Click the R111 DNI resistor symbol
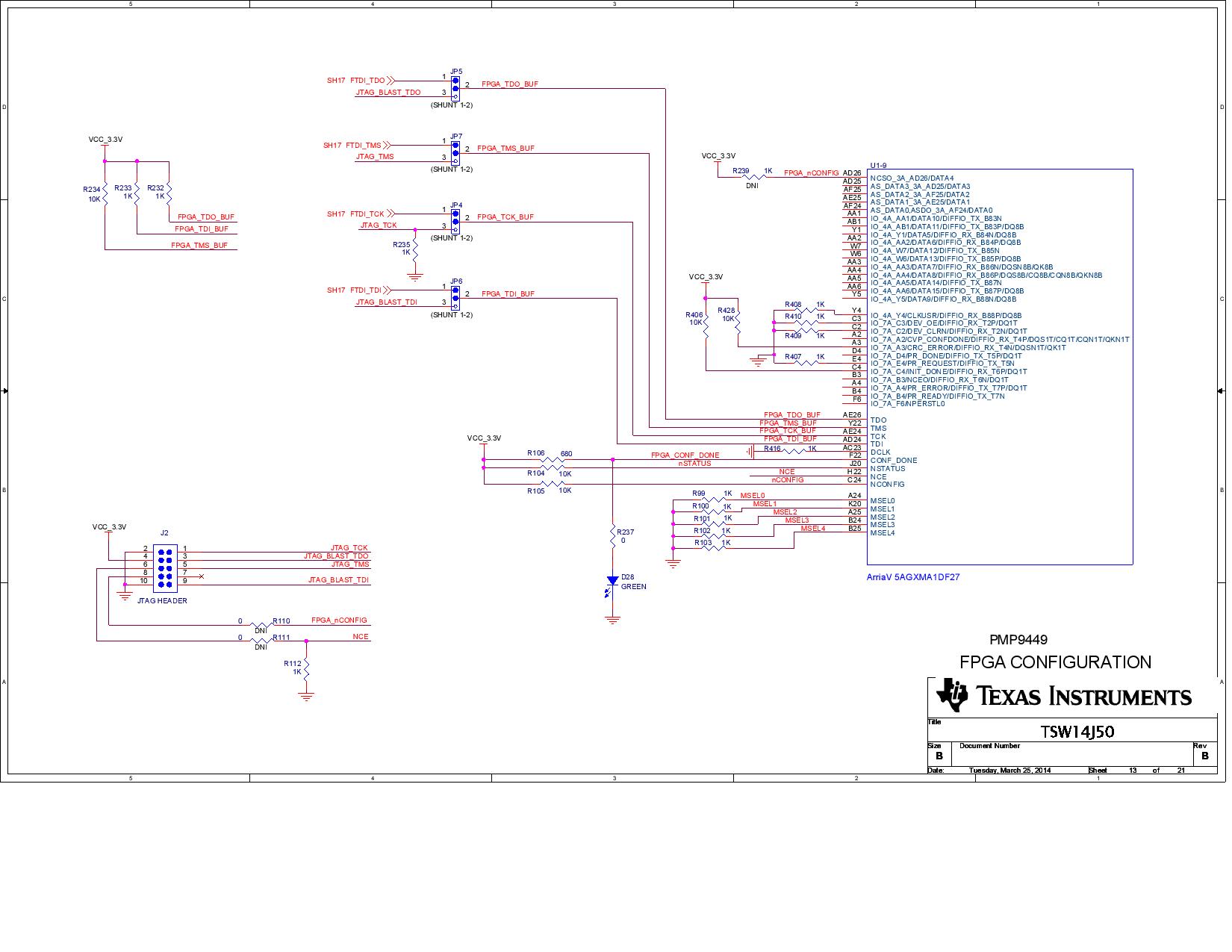This screenshot has height=952, width=1232. [260, 638]
